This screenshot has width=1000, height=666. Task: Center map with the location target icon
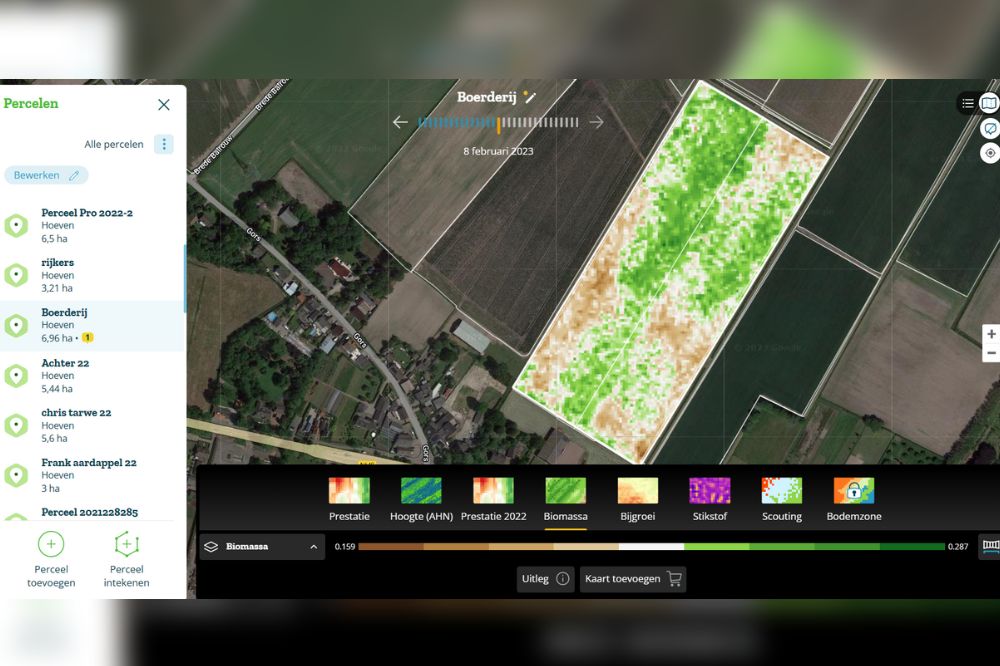point(990,153)
